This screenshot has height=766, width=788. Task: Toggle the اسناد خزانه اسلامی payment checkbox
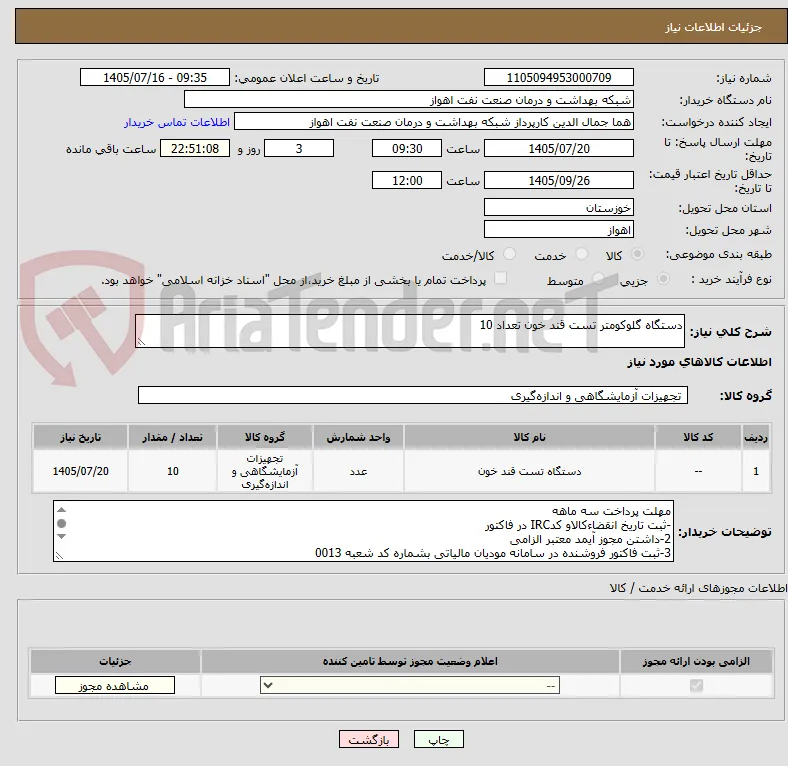coord(501,278)
